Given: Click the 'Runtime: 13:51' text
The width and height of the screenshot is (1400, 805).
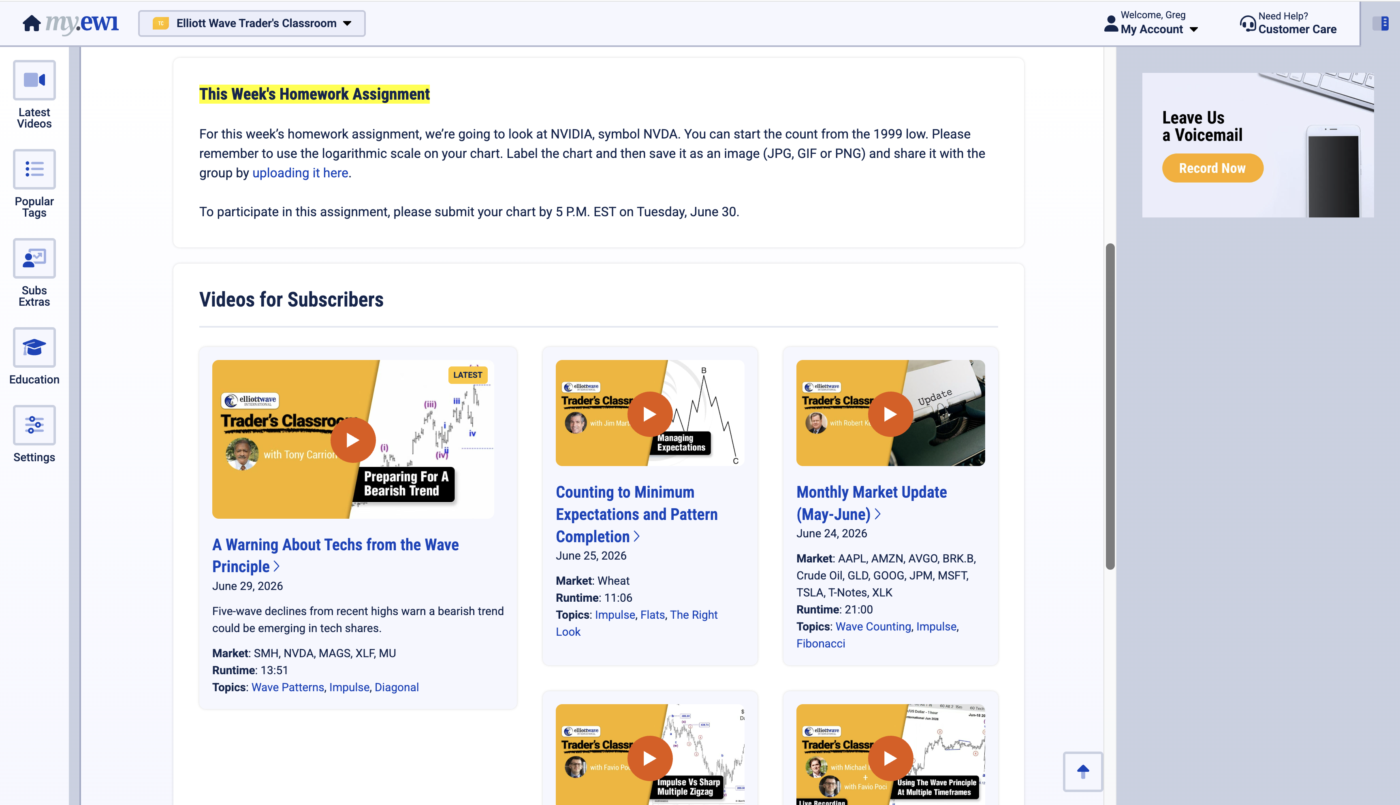Looking at the screenshot, I should [x=250, y=671].
